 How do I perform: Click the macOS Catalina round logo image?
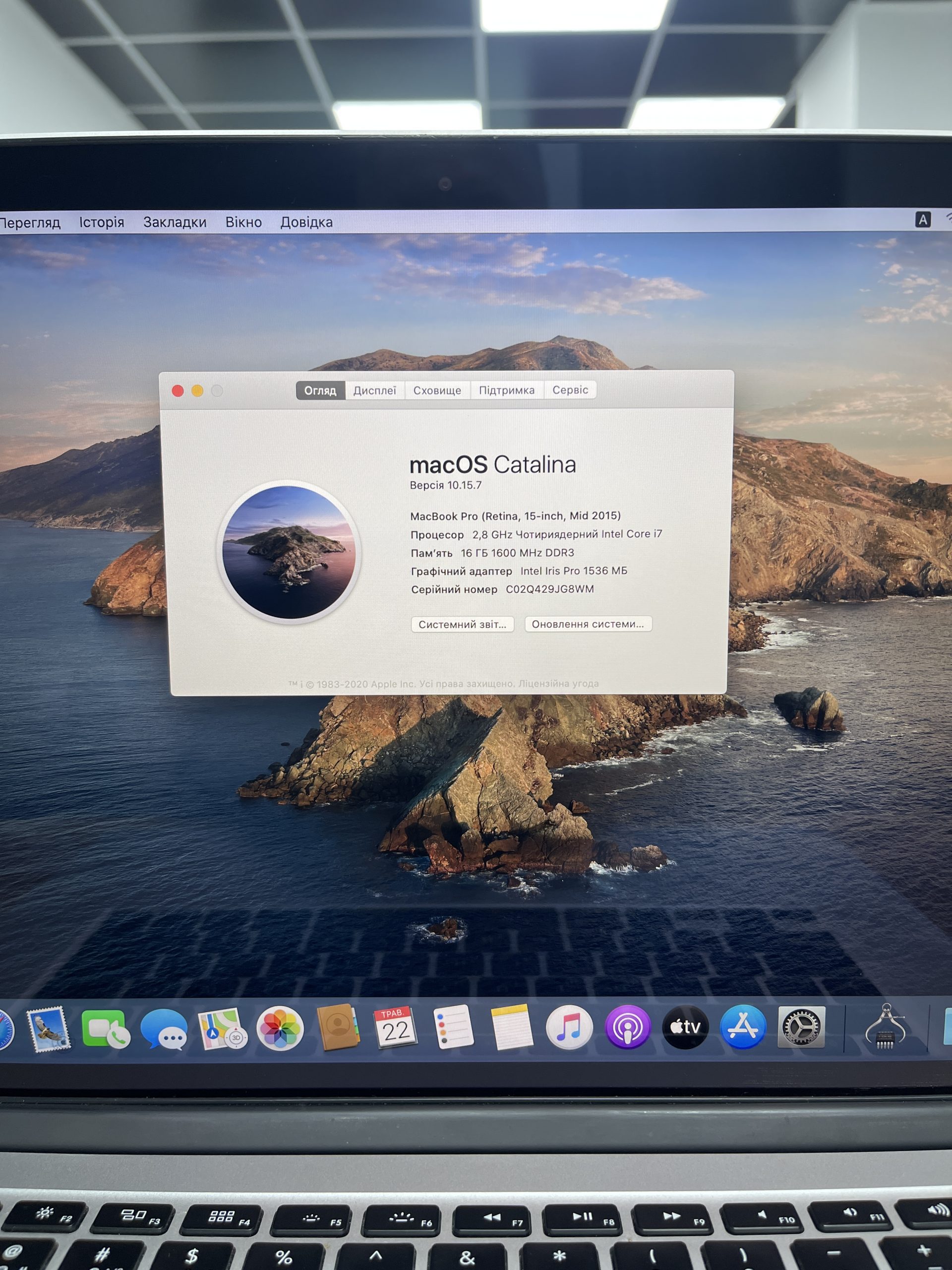tap(289, 552)
